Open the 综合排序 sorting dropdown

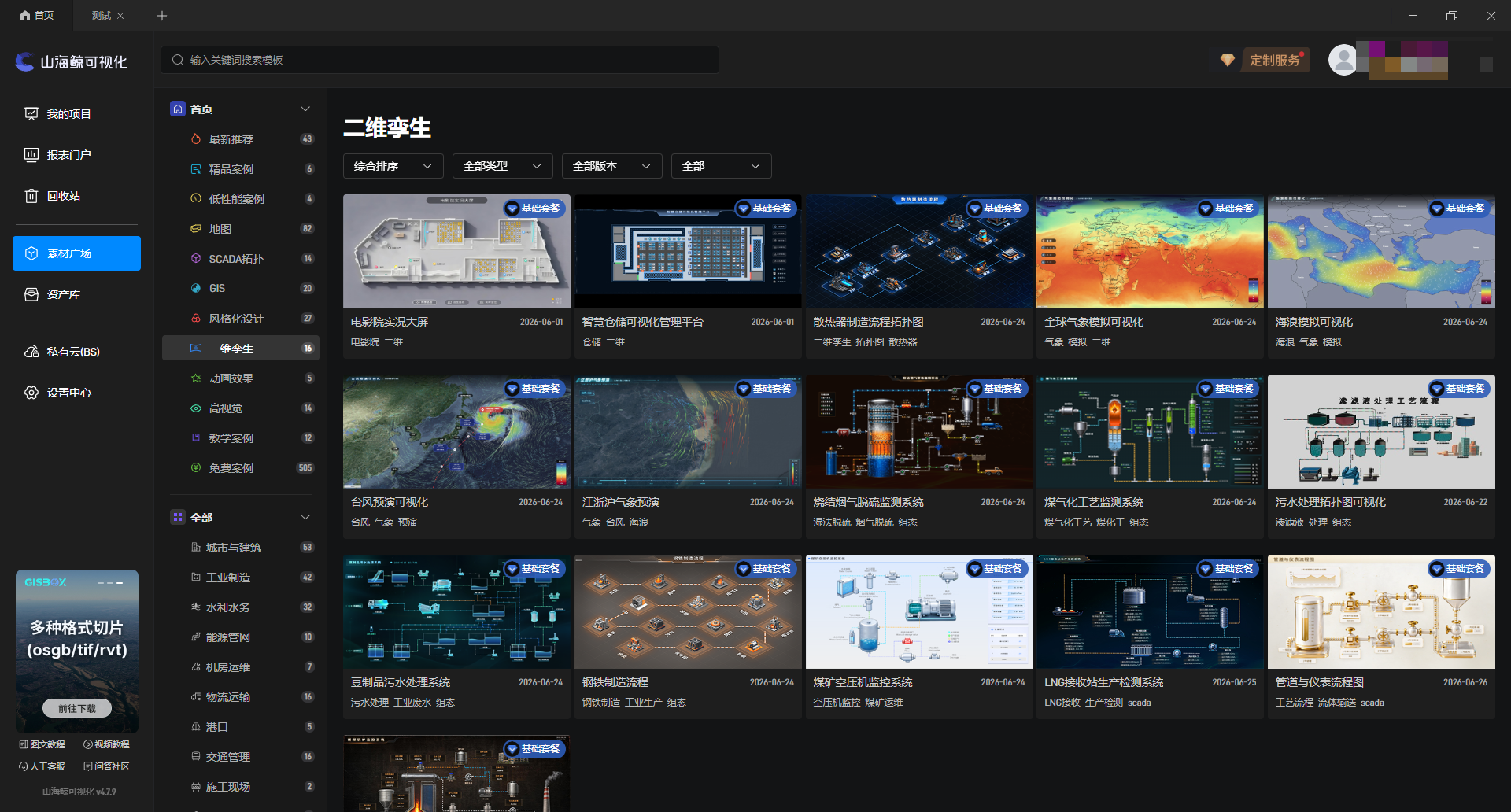393,166
